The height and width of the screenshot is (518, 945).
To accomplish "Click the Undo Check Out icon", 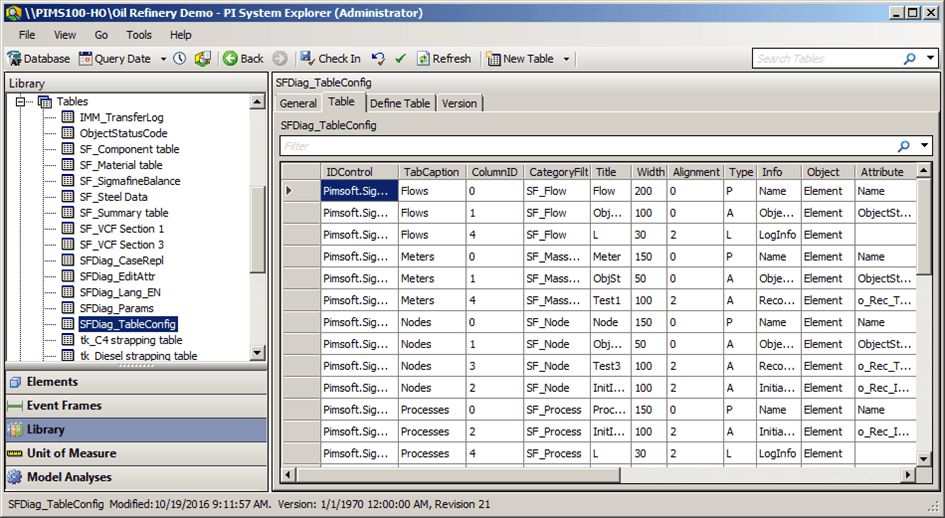I will point(378,58).
